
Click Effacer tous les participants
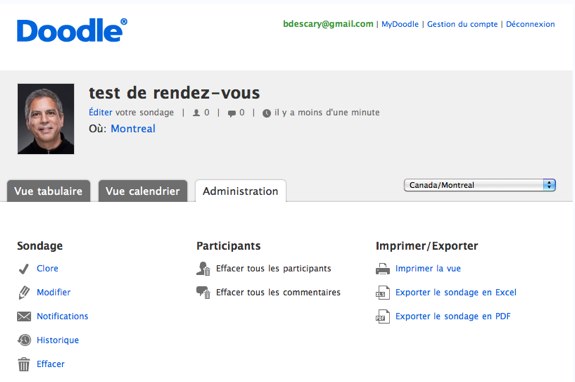[x=274, y=269]
